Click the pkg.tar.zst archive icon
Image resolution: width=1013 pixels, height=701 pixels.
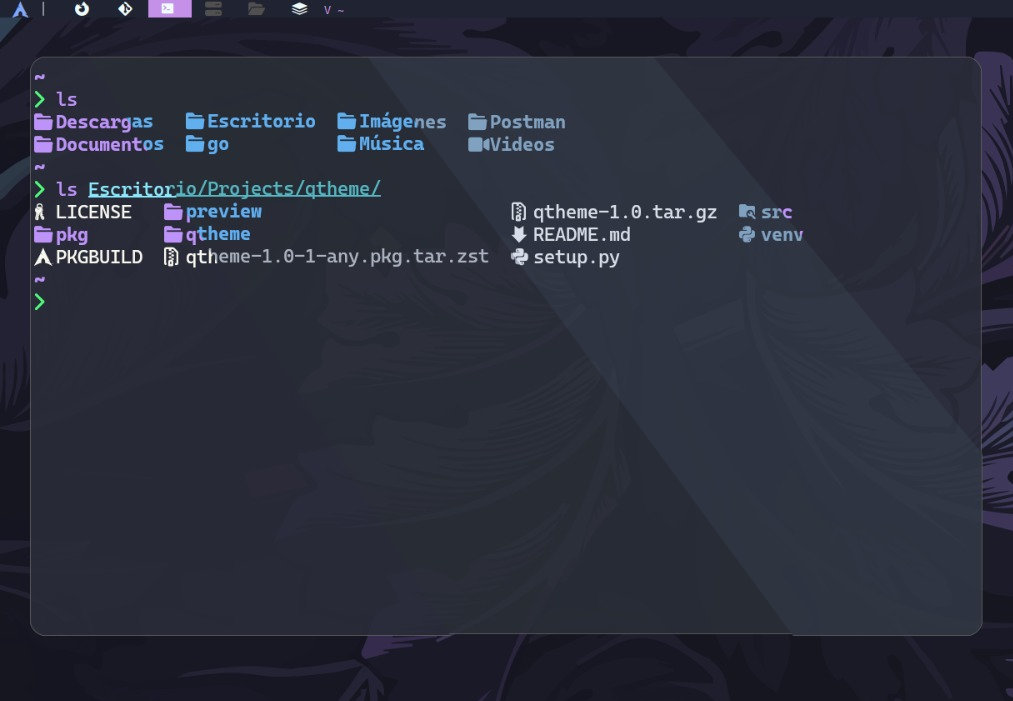(x=171, y=257)
